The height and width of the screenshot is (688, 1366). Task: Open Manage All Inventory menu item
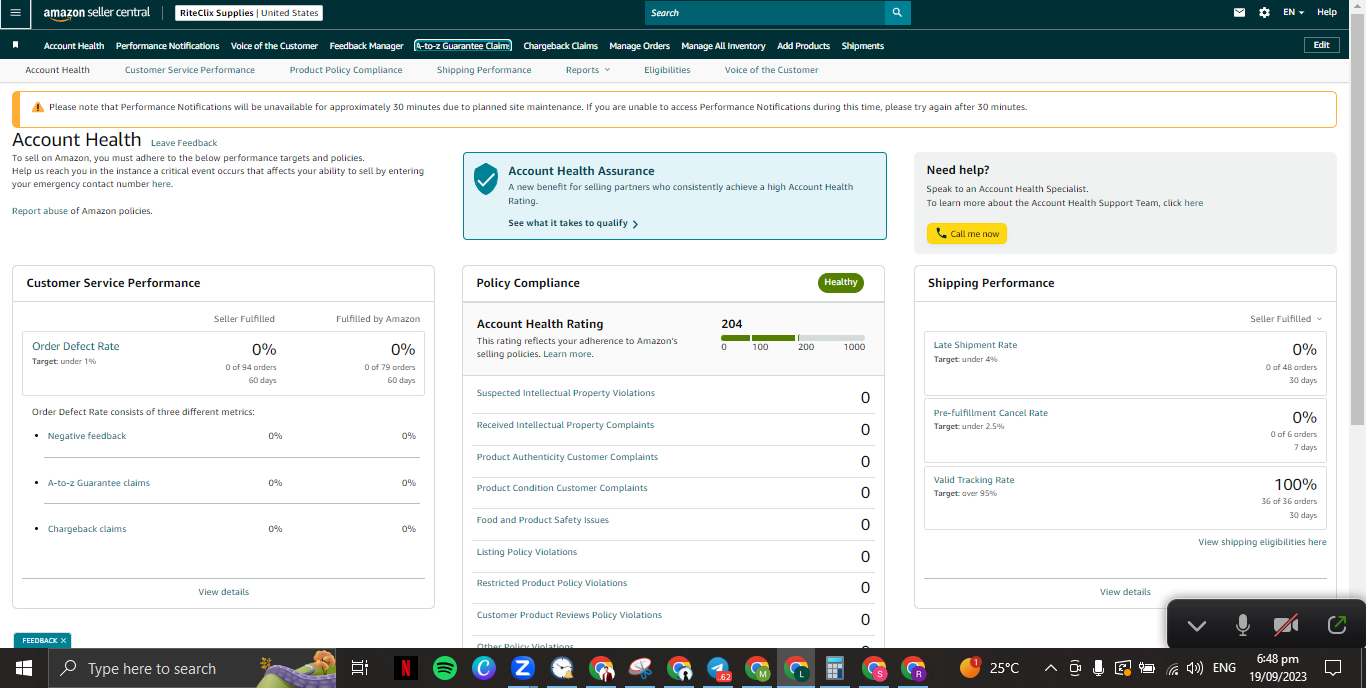723,46
